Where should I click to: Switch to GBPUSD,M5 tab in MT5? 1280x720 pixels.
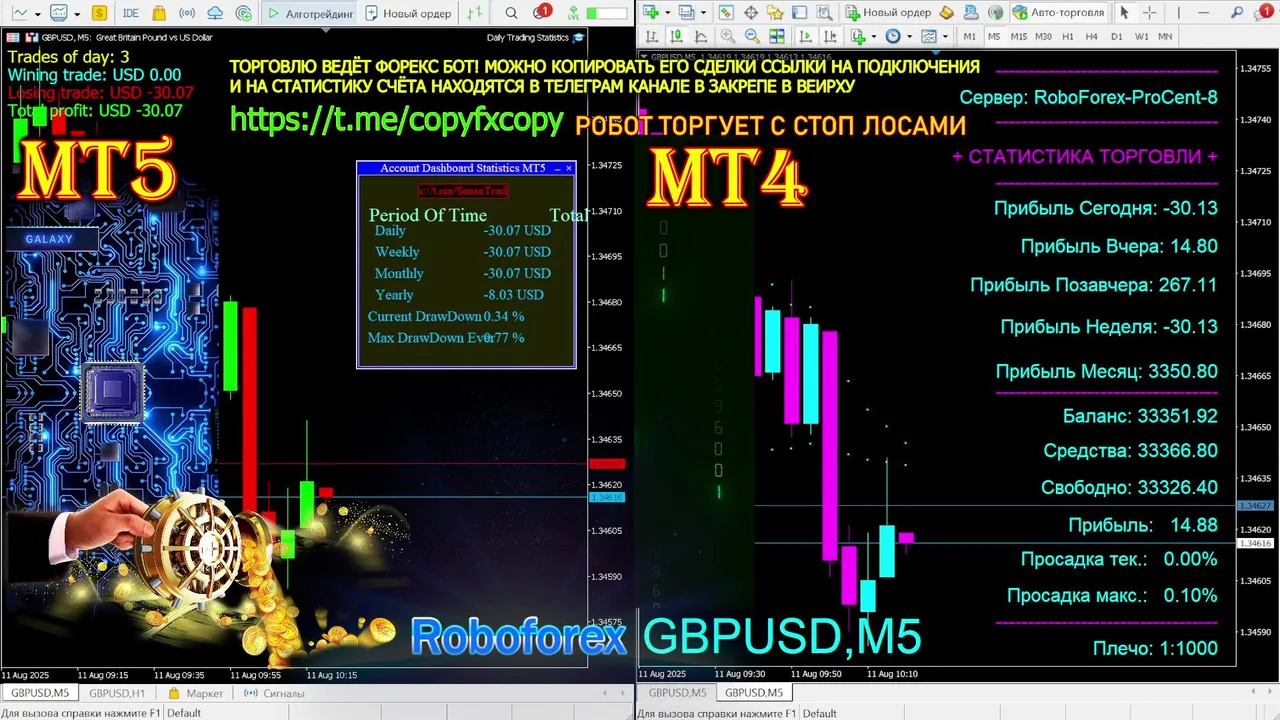click(x=40, y=693)
